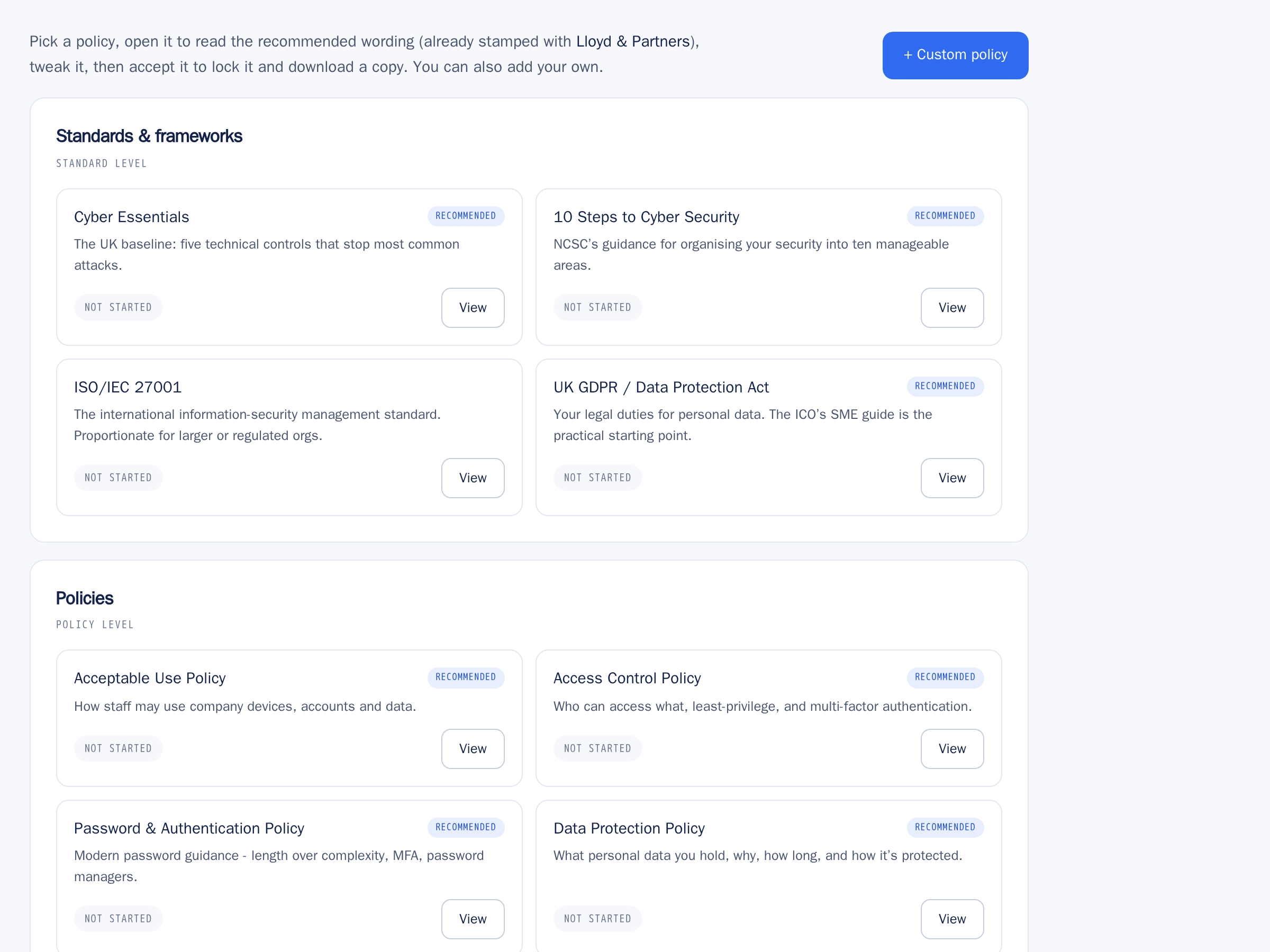Click the Policies section heading
This screenshot has height=952, width=1270.
(x=85, y=598)
